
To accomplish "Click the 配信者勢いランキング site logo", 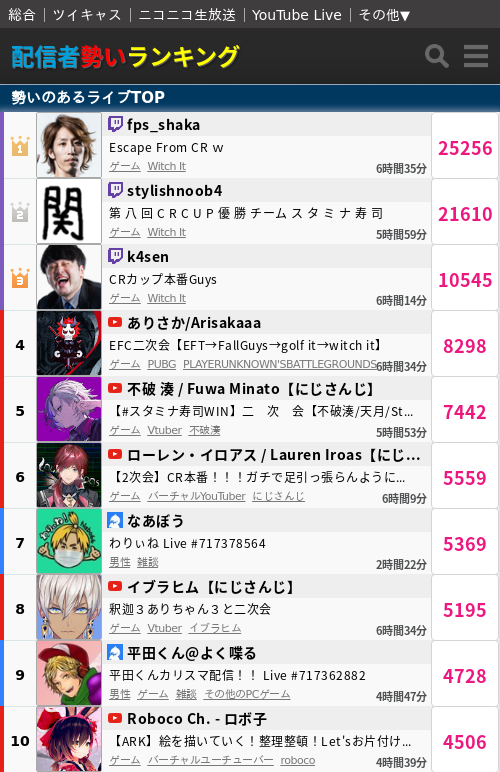I will click(125, 57).
